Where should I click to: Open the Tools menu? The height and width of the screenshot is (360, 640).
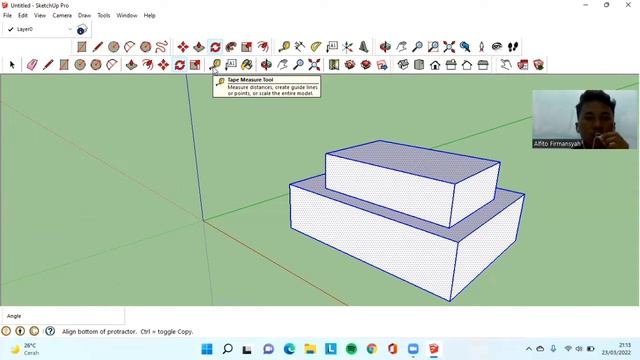click(x=104, y=16)
